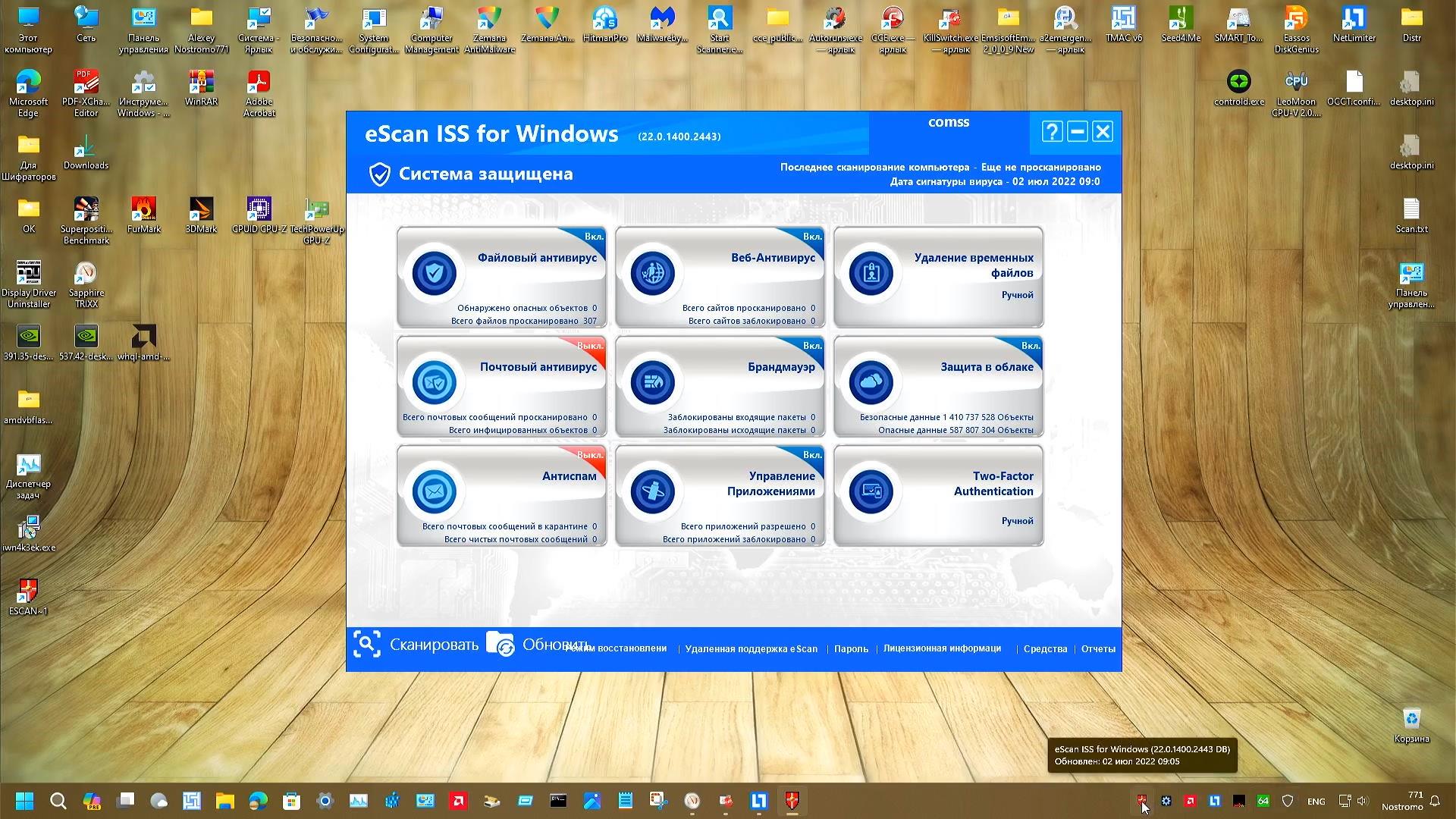Click the Cloud Protection cloud icon
The image size is (1456, 819).
tap(871, 382)
